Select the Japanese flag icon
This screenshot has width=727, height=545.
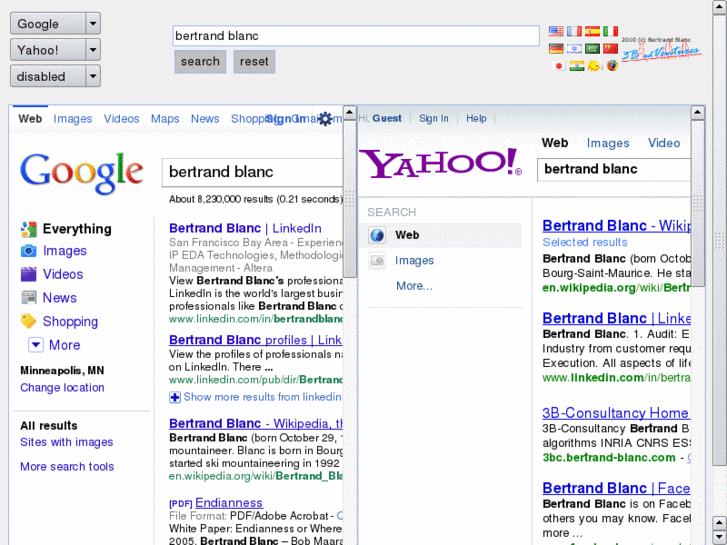[559, 66]
